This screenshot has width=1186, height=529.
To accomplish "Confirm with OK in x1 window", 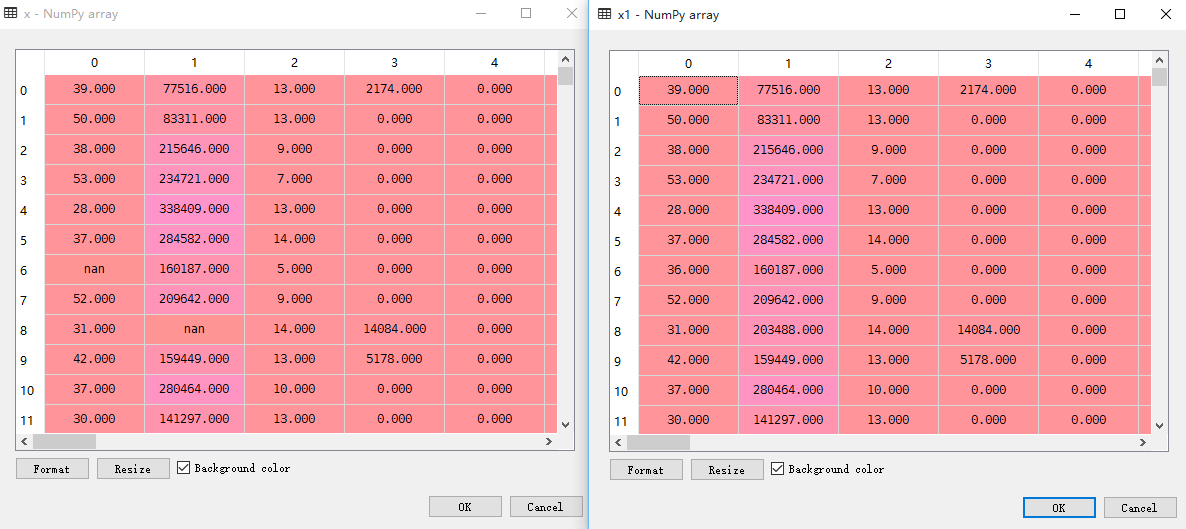I will pos(1059,507).
